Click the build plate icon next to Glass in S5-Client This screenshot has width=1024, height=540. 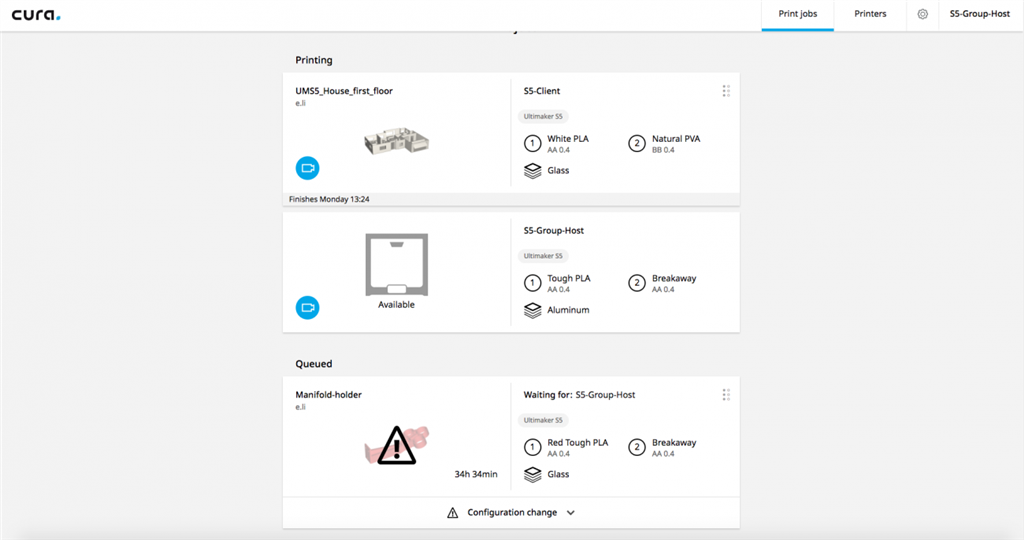(x=533, y=171)
